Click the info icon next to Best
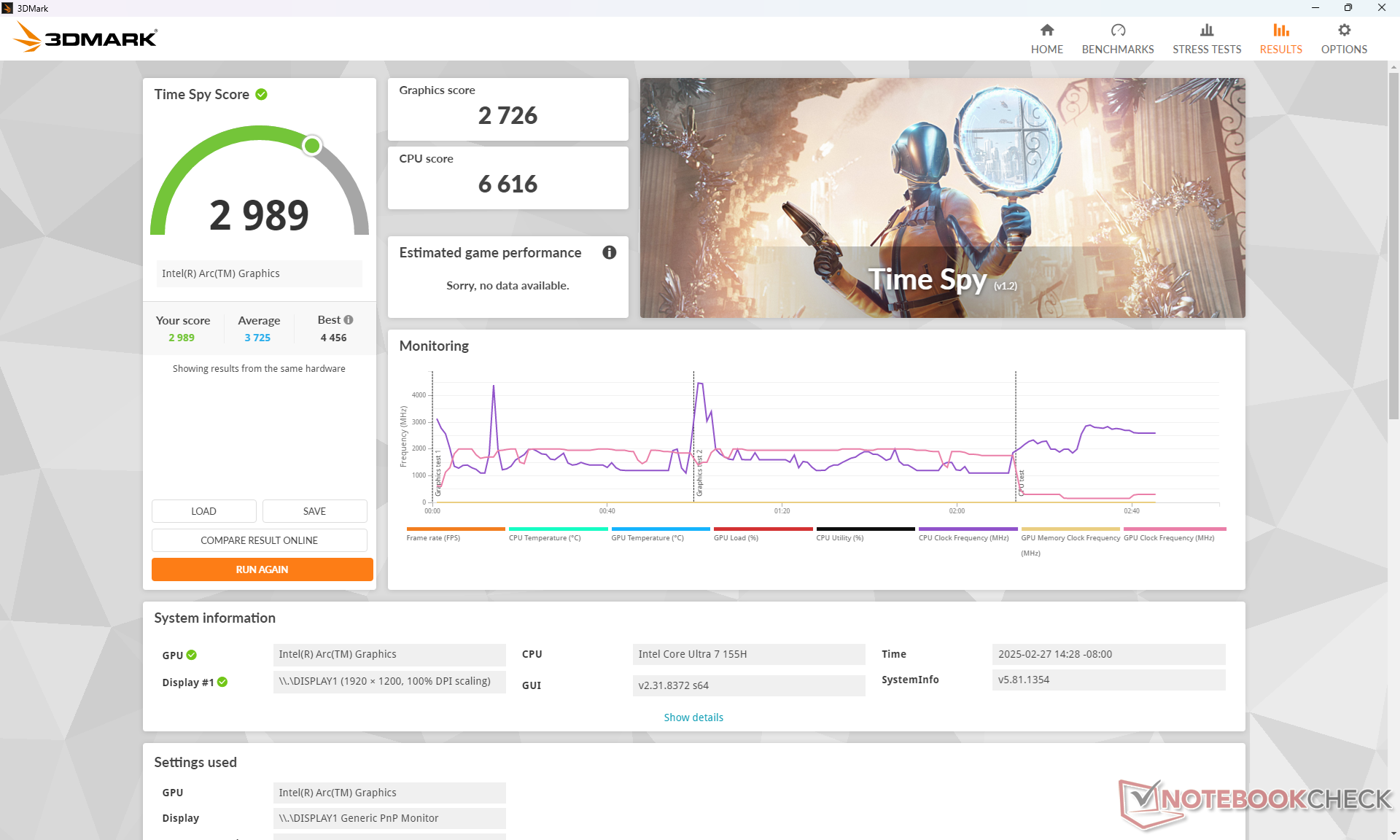This screenshot has height=840, width=1400. tap(349, 319)
